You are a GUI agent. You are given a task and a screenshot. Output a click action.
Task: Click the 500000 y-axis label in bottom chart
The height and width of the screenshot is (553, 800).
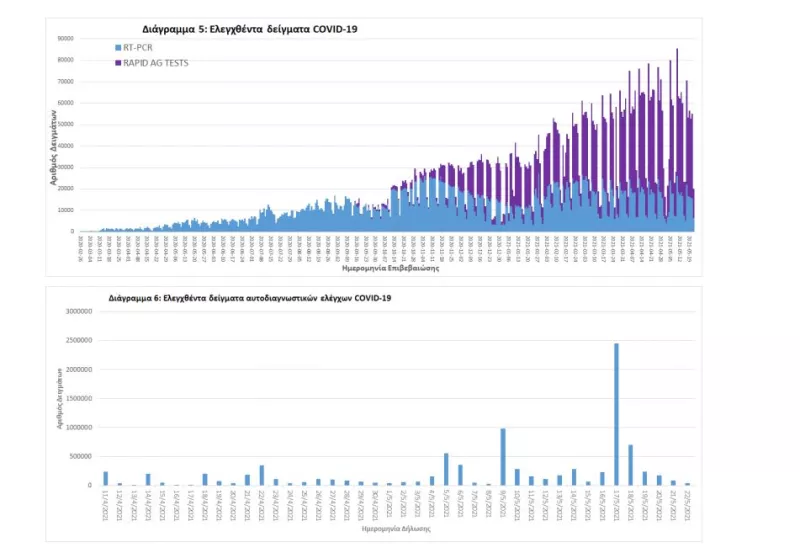pyautogui.click(x=80, y=457)
